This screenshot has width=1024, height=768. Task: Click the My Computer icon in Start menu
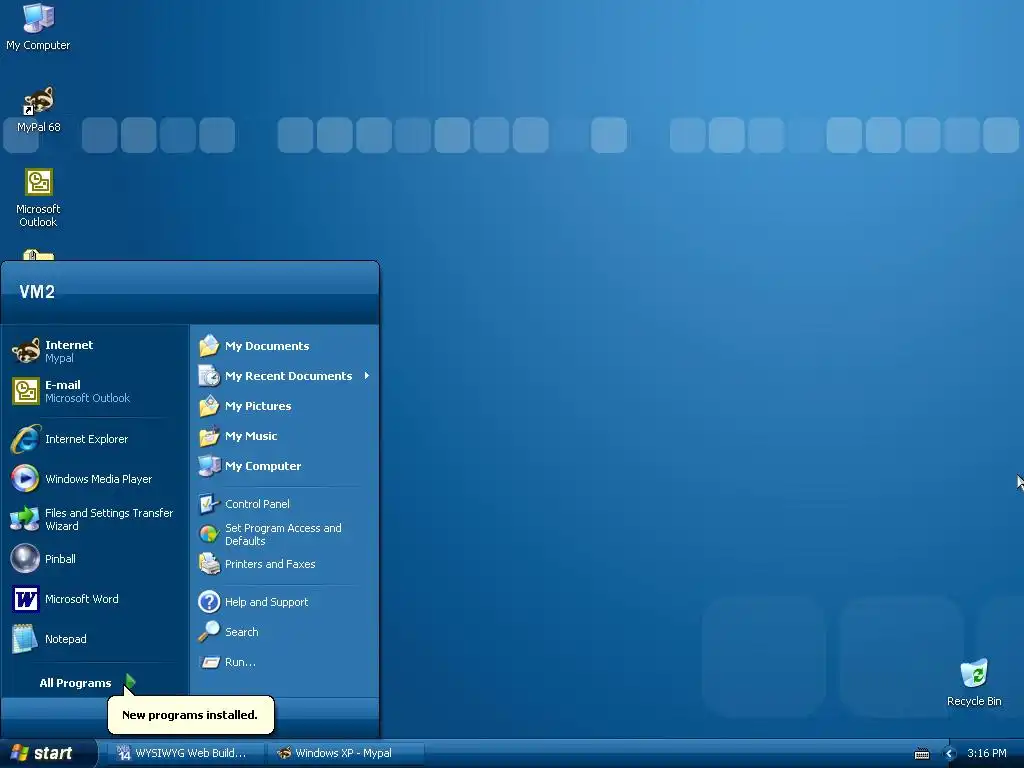(209, 466)
